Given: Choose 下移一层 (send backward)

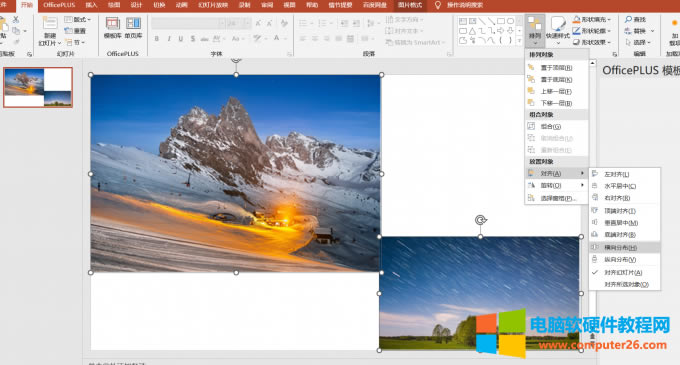Looking at the screenshot, I should pyautogui.click(x=556, y=103).
